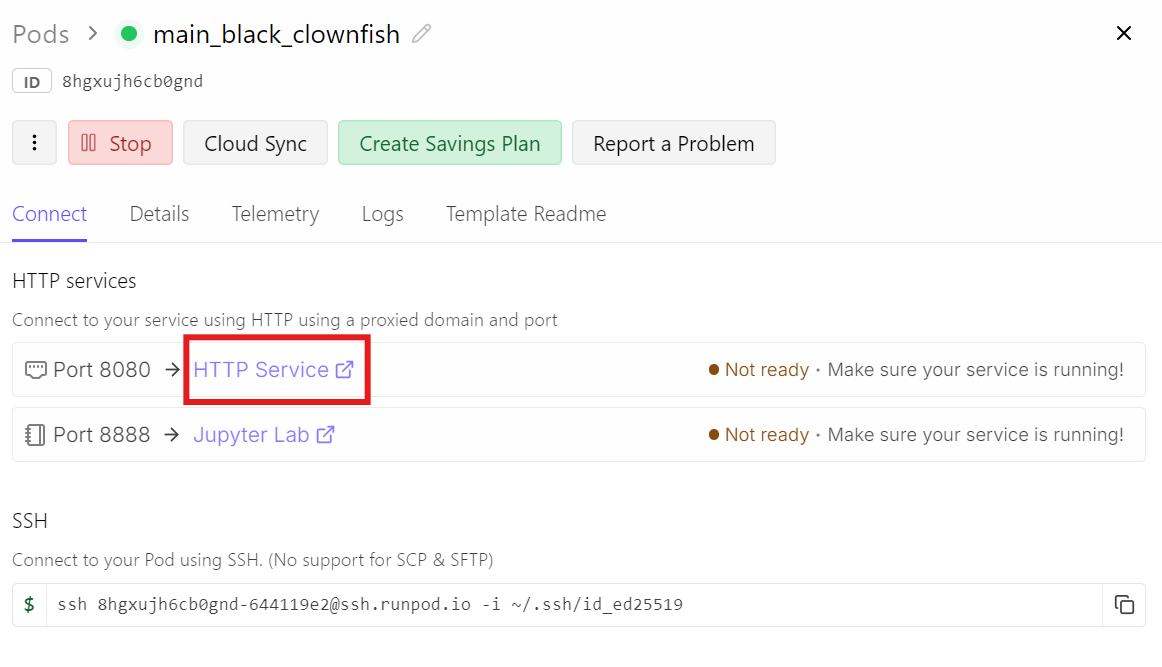
Task: Switch to the Details tab
Action: click(x=160, y=214)
